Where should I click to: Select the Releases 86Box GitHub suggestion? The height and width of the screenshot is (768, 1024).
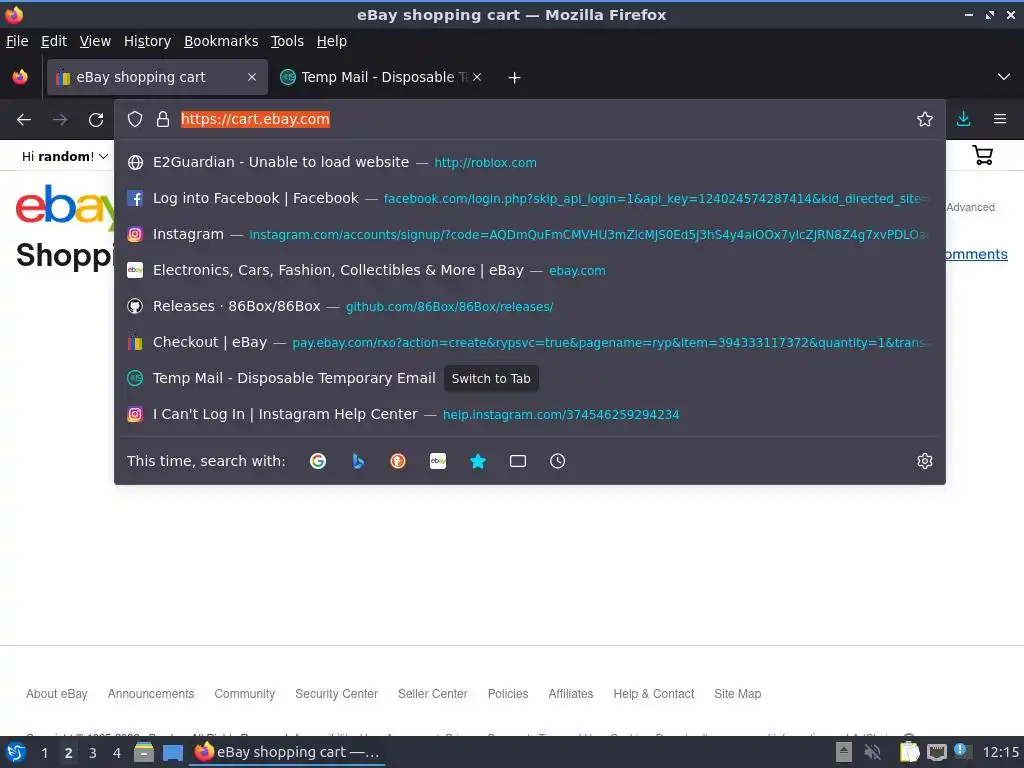click(530, 306)
